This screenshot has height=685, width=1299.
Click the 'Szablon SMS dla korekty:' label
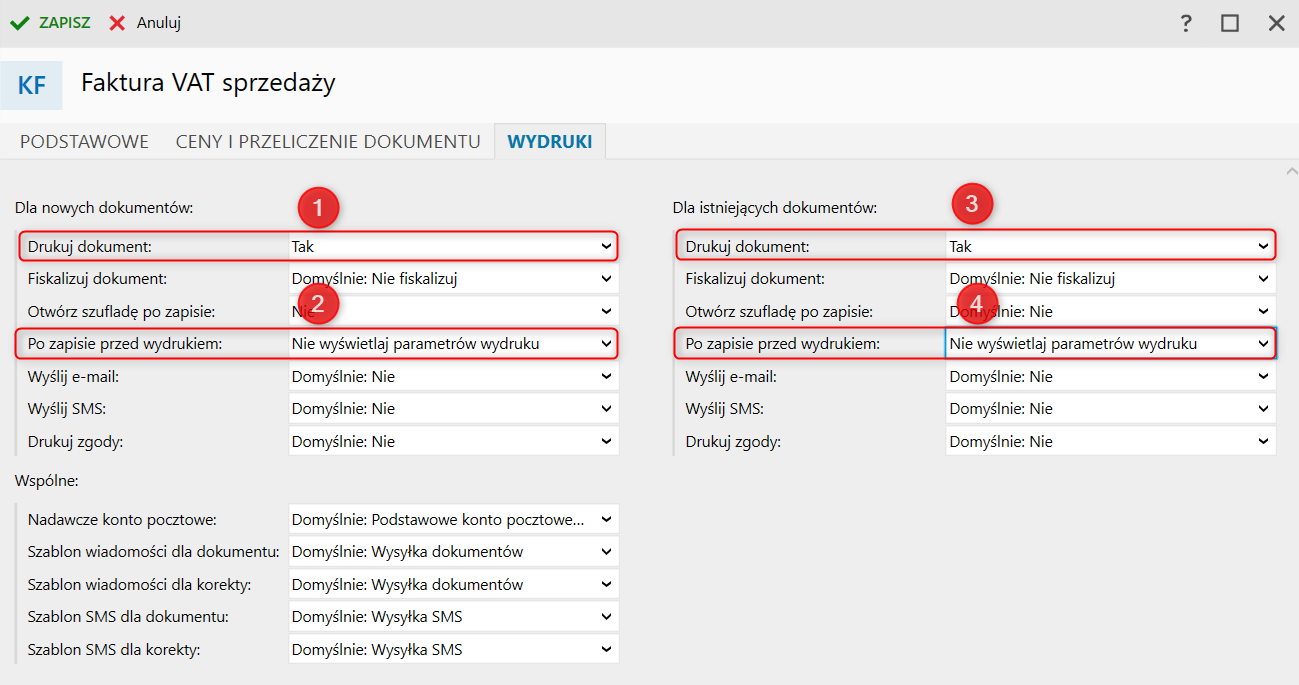114,650
